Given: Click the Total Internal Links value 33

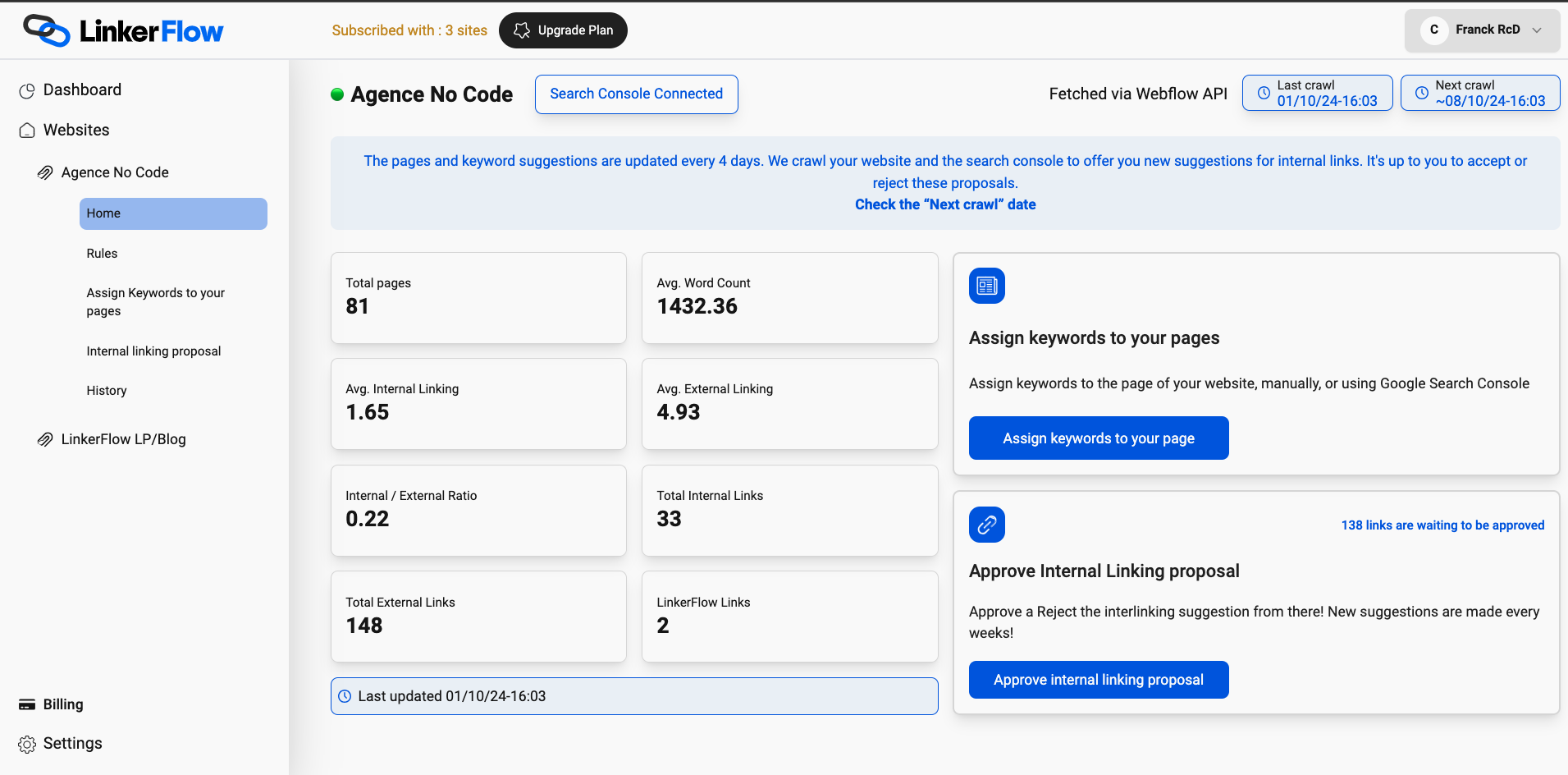Looking at the screenshot, I should [x=669, y=519].
